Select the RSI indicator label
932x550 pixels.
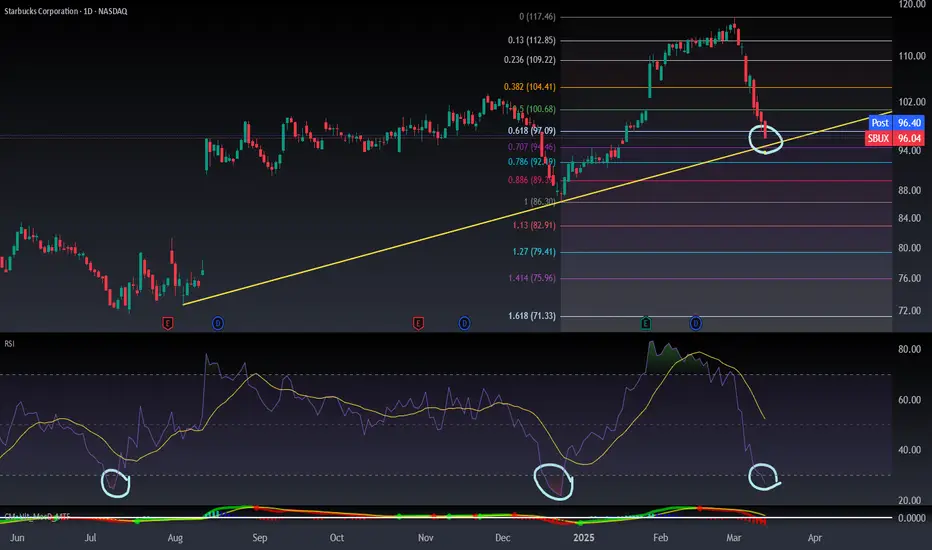click(x=10, y=344)
